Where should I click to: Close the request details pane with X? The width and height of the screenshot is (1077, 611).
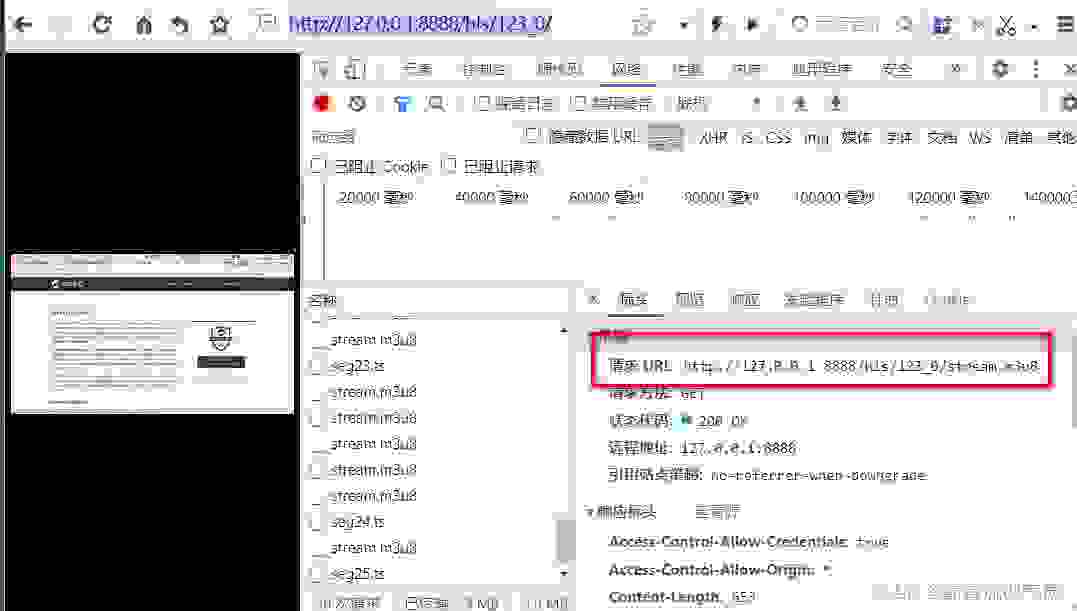click(x=594, y=299)
